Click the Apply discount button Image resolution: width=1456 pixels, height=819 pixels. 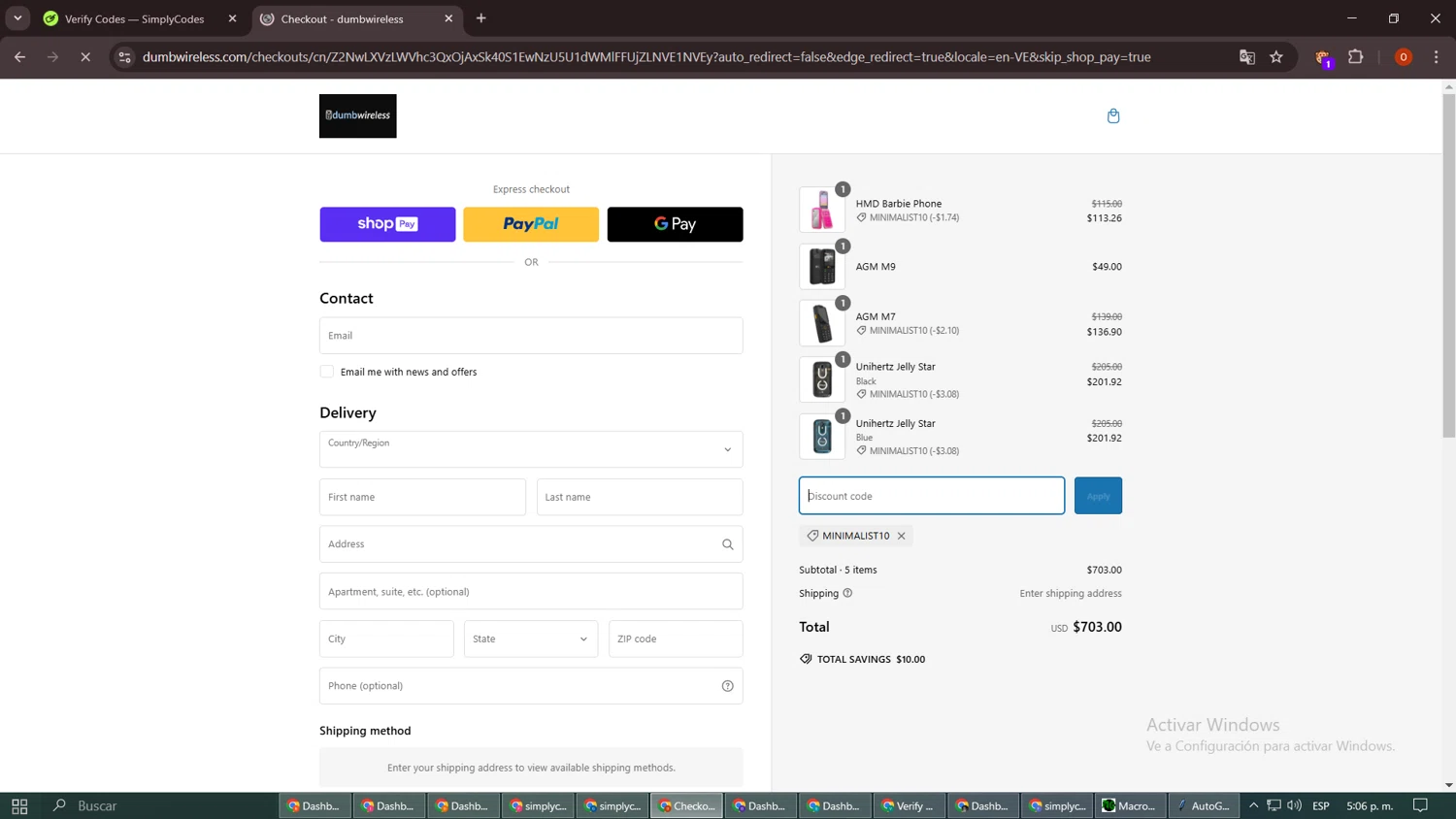click(1098, 496)
